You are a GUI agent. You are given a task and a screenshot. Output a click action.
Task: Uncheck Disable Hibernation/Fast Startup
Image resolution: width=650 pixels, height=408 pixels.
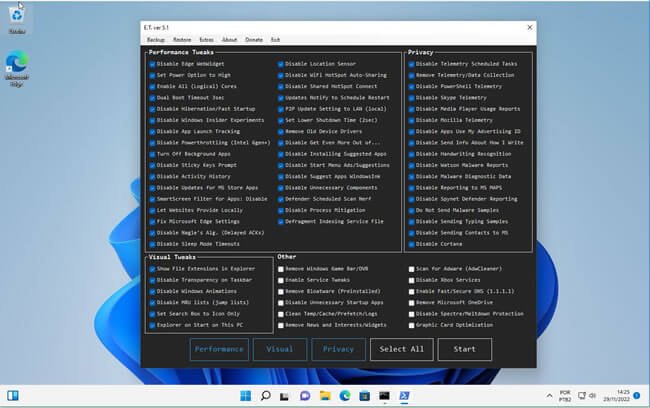click(152, 109)
